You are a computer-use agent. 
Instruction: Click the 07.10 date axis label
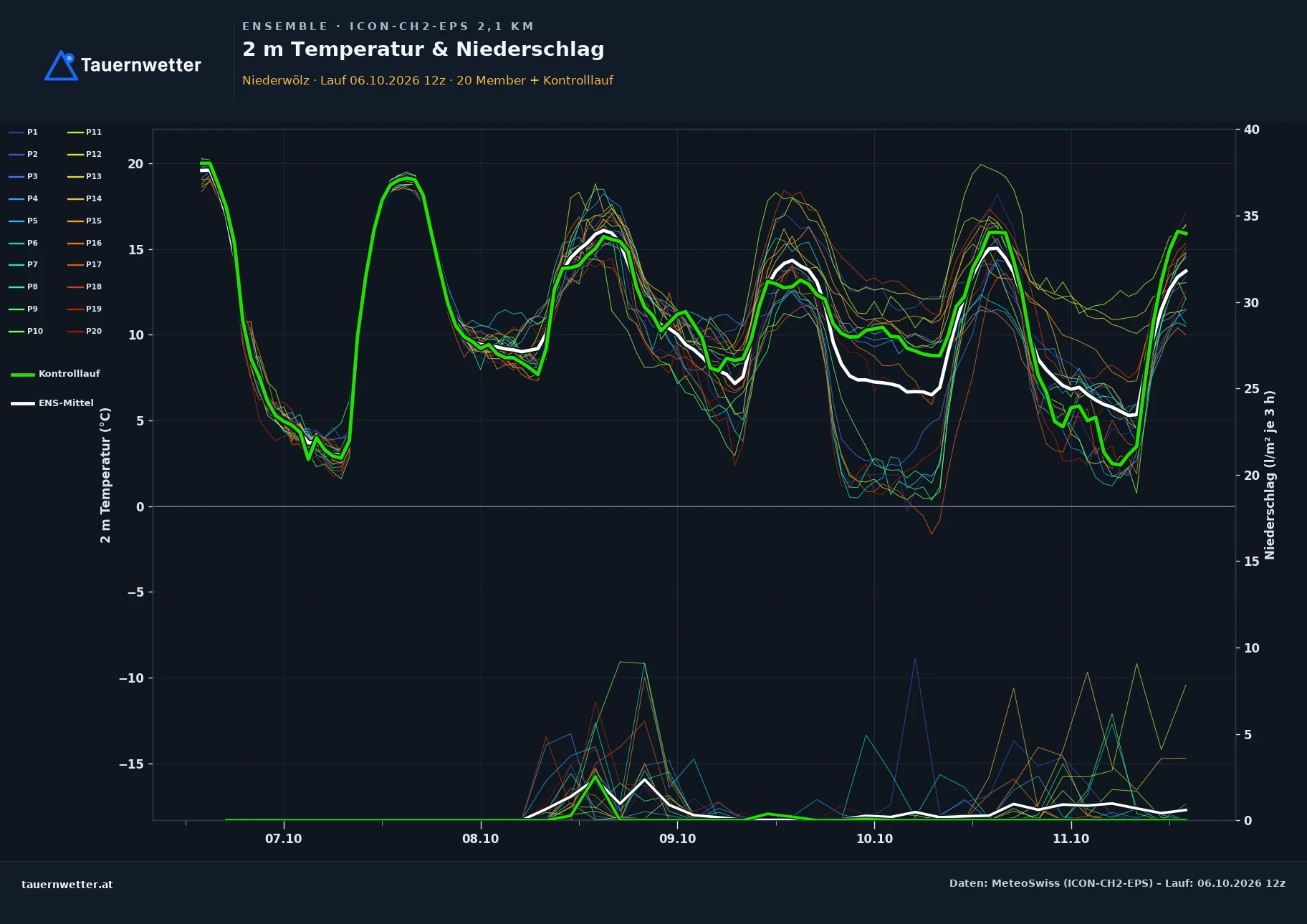(284, 839)
